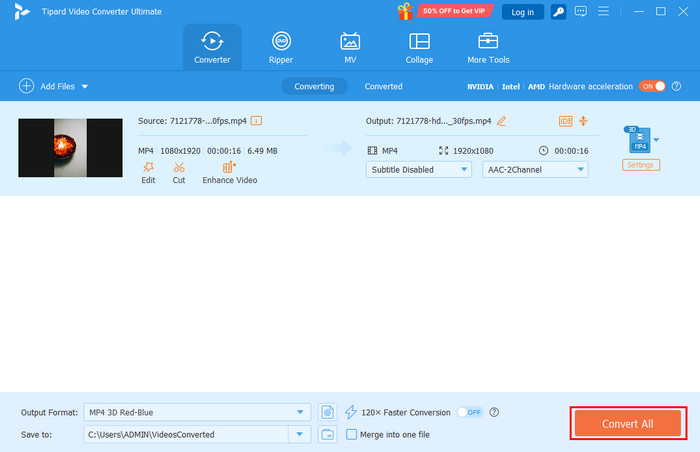Image resolution: width=700 pixels, height=452 pixels.
Task: Click the Cut scissors icon
Action: [179, 167]
